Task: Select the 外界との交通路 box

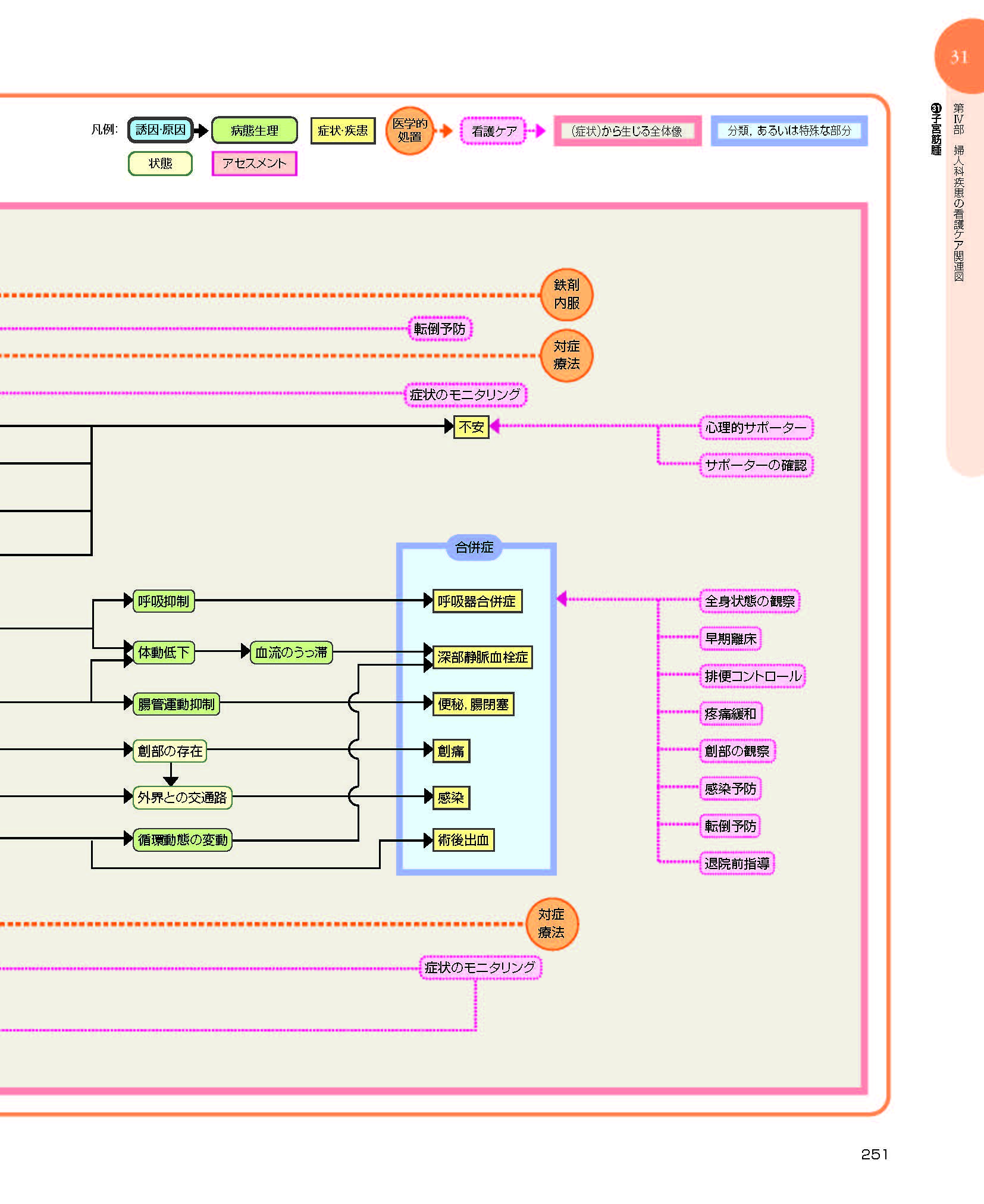Action: pyautogui.click(x=182, y=797)
